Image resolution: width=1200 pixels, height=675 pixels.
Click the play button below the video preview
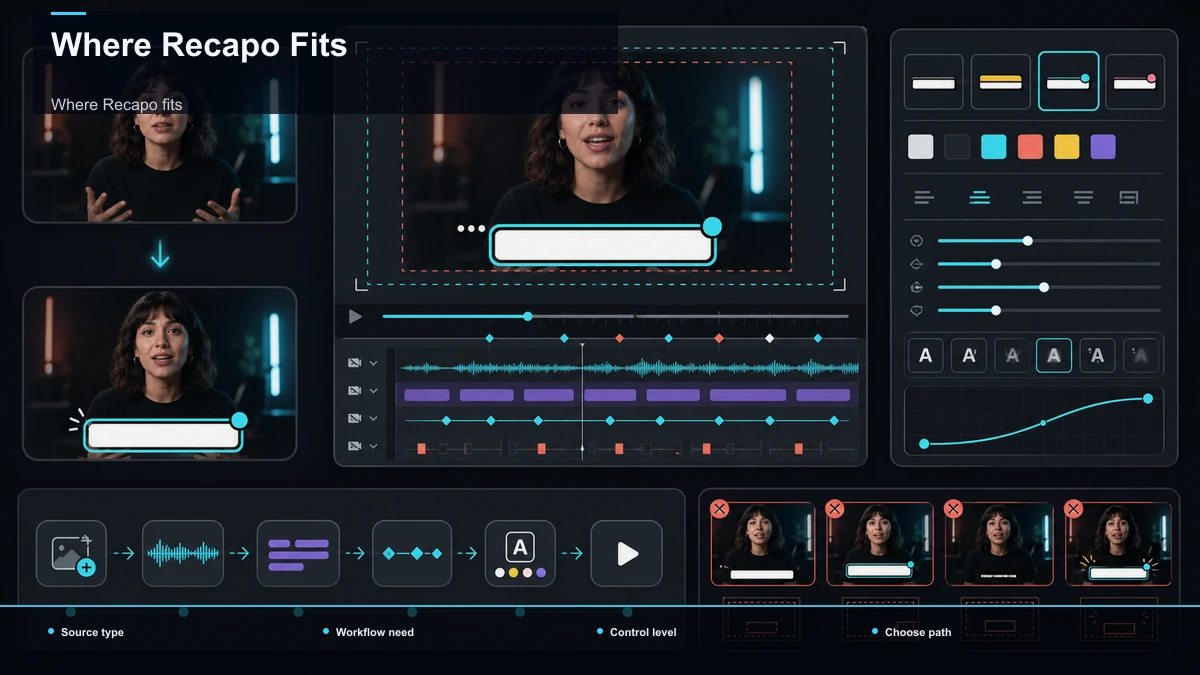click(355, 317)
